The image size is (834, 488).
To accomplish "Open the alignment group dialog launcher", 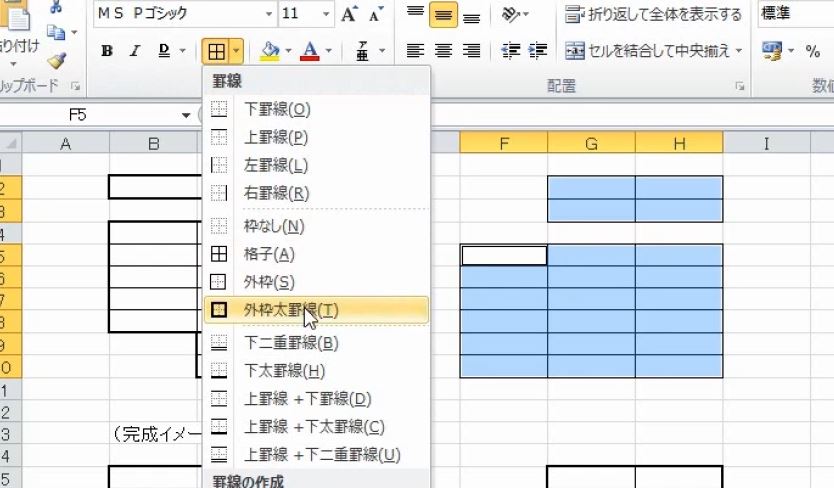I will click(x=740, y=86).
